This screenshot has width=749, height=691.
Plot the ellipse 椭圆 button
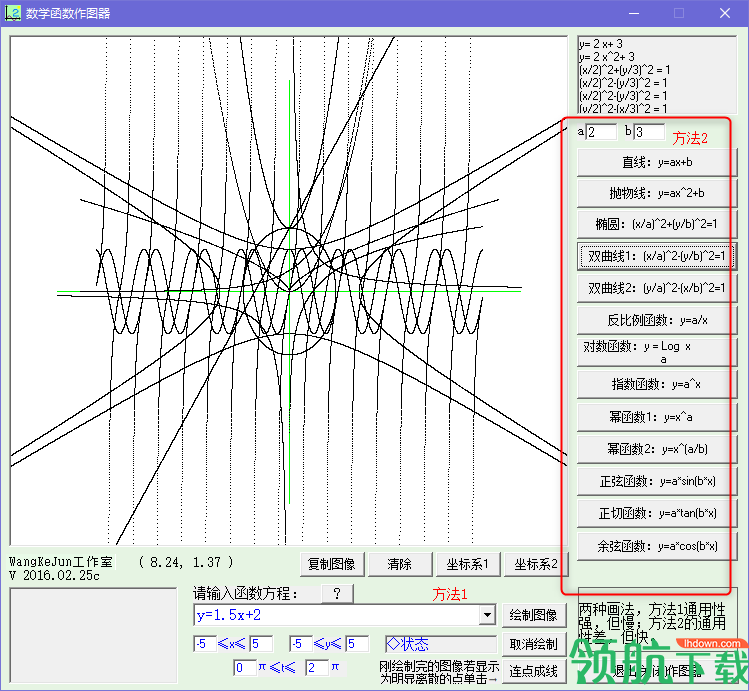[657, 224]
